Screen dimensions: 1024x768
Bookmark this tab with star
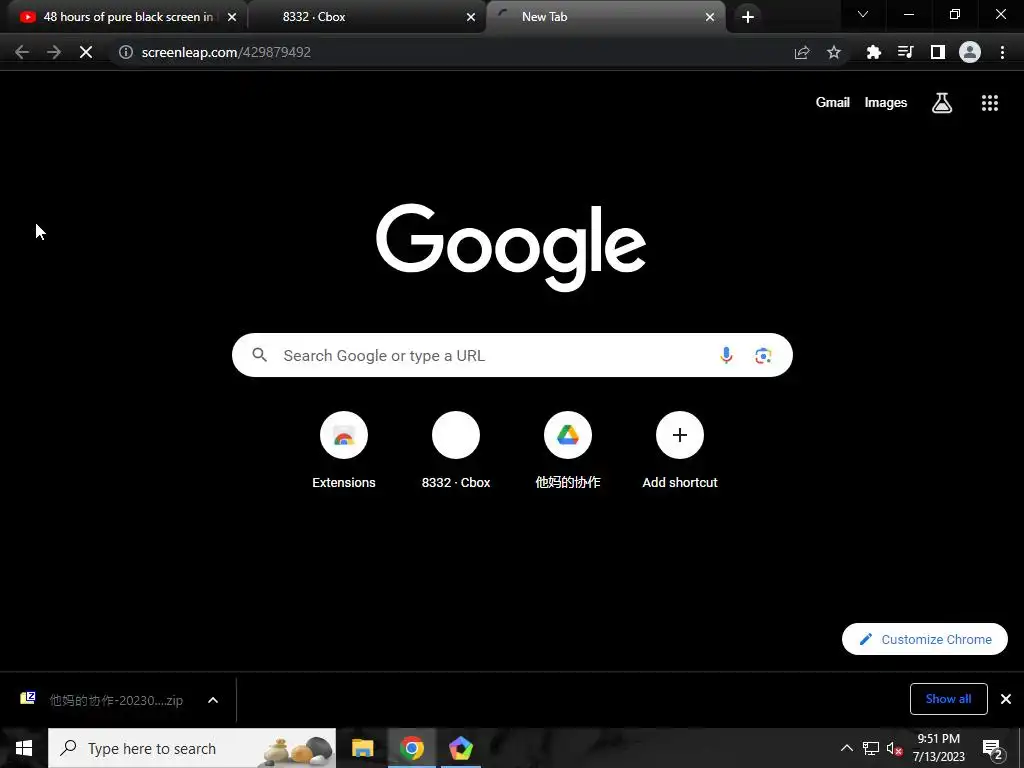tap(834, 52)
